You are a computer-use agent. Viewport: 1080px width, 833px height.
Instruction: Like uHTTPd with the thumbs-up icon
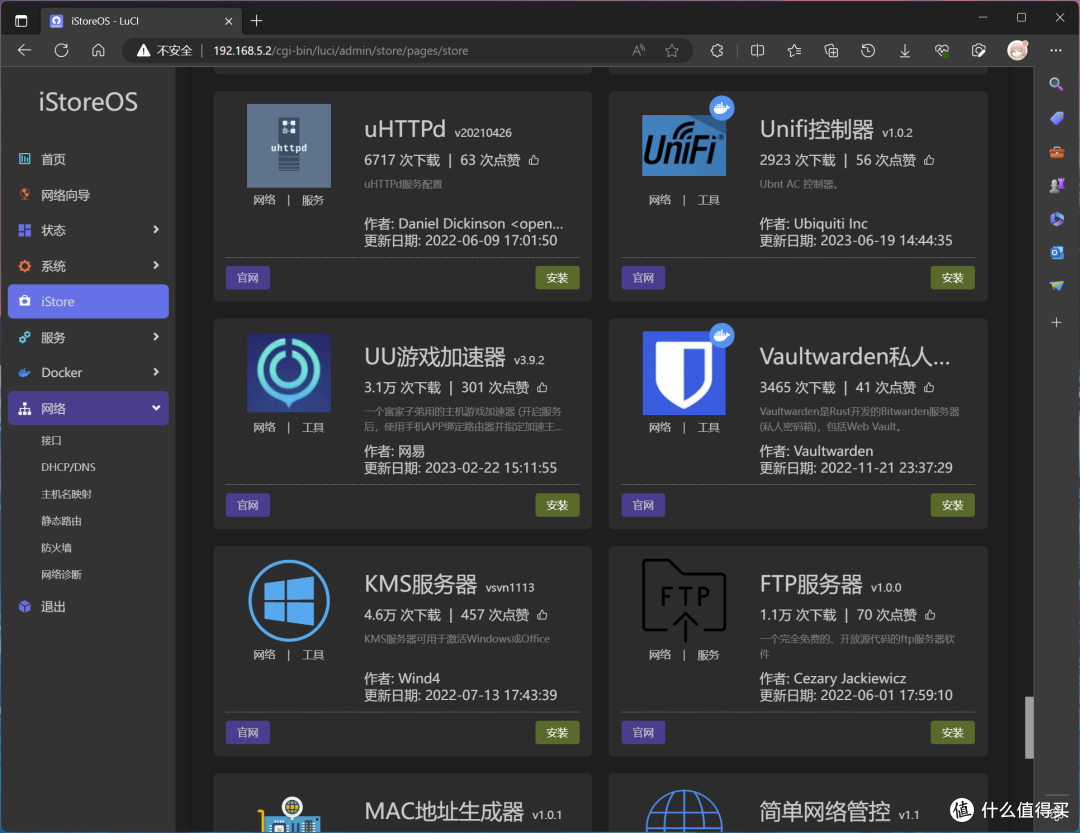(534, 160)
